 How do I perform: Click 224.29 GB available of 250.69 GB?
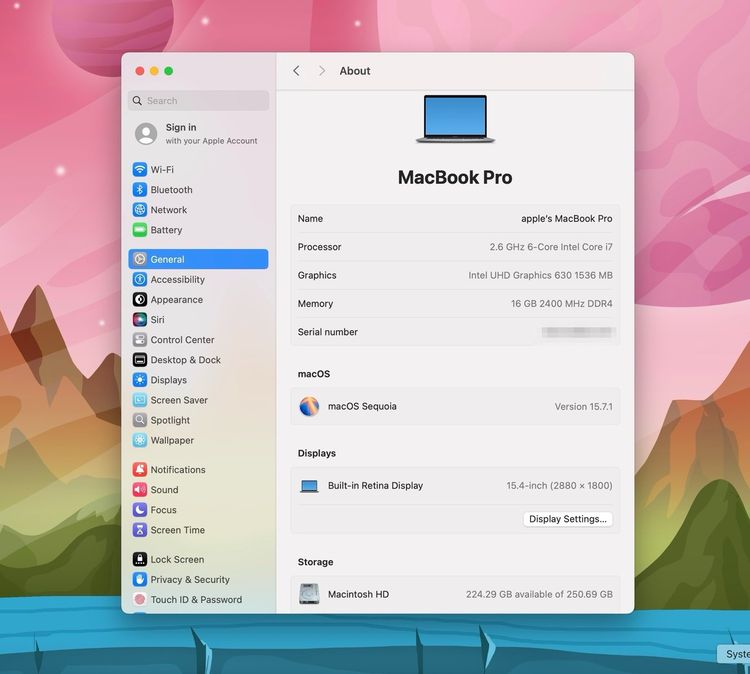click(539, 594)
